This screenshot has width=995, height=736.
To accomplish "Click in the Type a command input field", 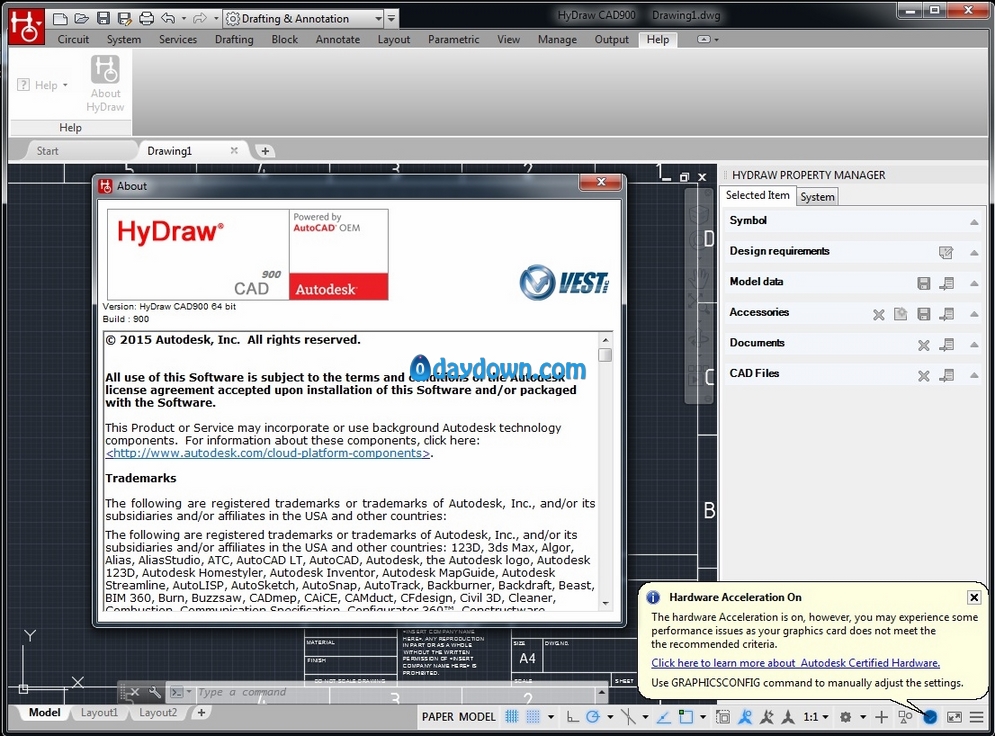I will tap(393, 692).
